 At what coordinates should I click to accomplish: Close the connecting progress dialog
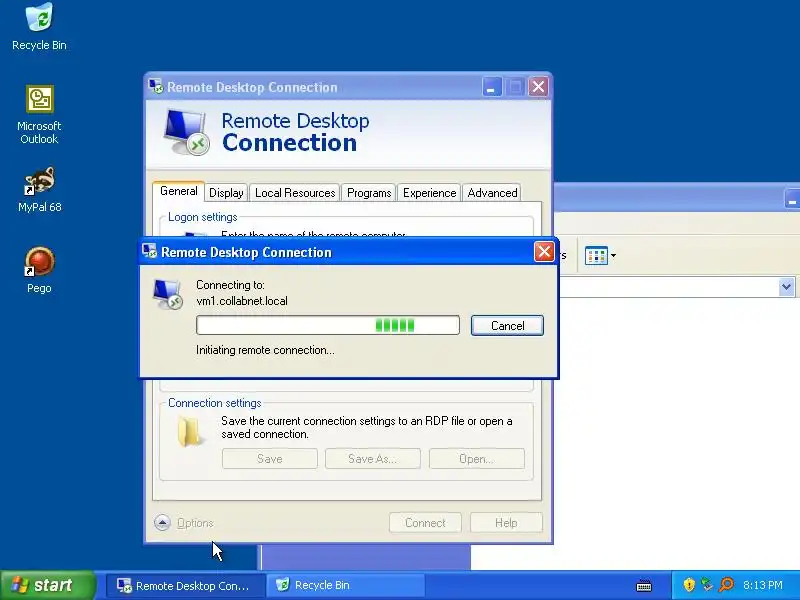pyautogui.click(x=544, y=252)
